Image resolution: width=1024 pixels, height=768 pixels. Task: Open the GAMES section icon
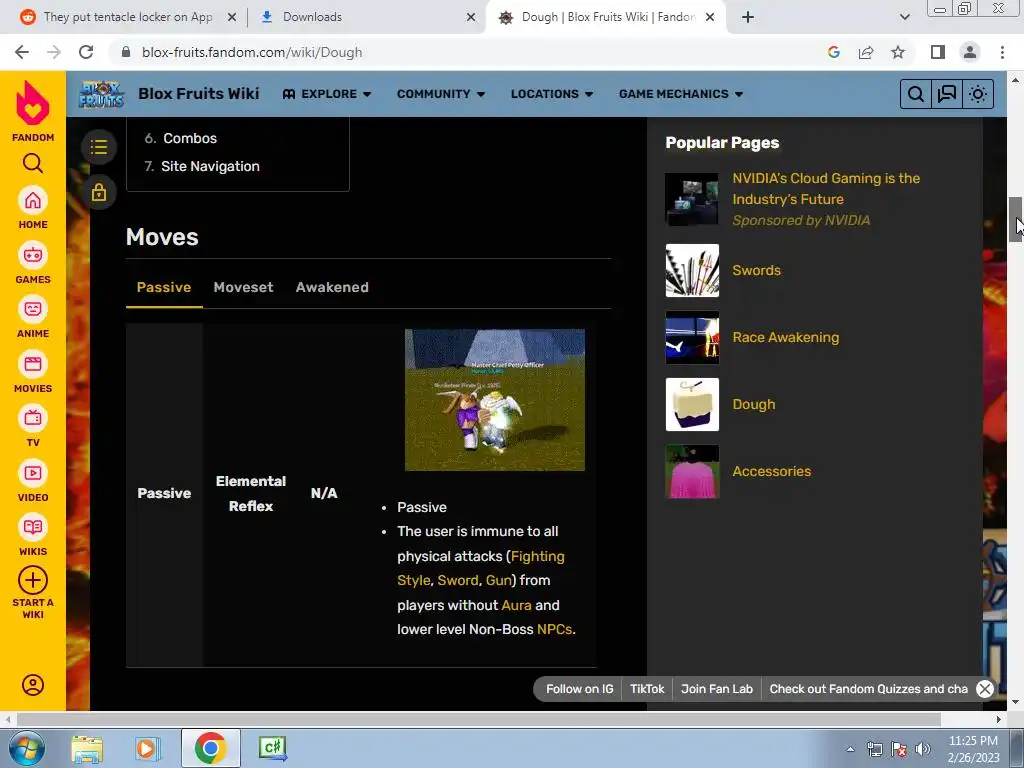(33, 255)
